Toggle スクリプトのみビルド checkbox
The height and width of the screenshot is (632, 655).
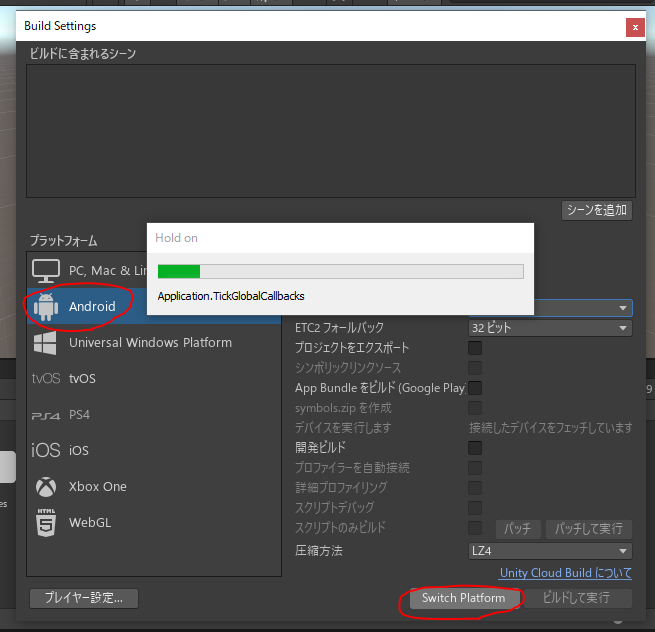[x=475, y=528]
